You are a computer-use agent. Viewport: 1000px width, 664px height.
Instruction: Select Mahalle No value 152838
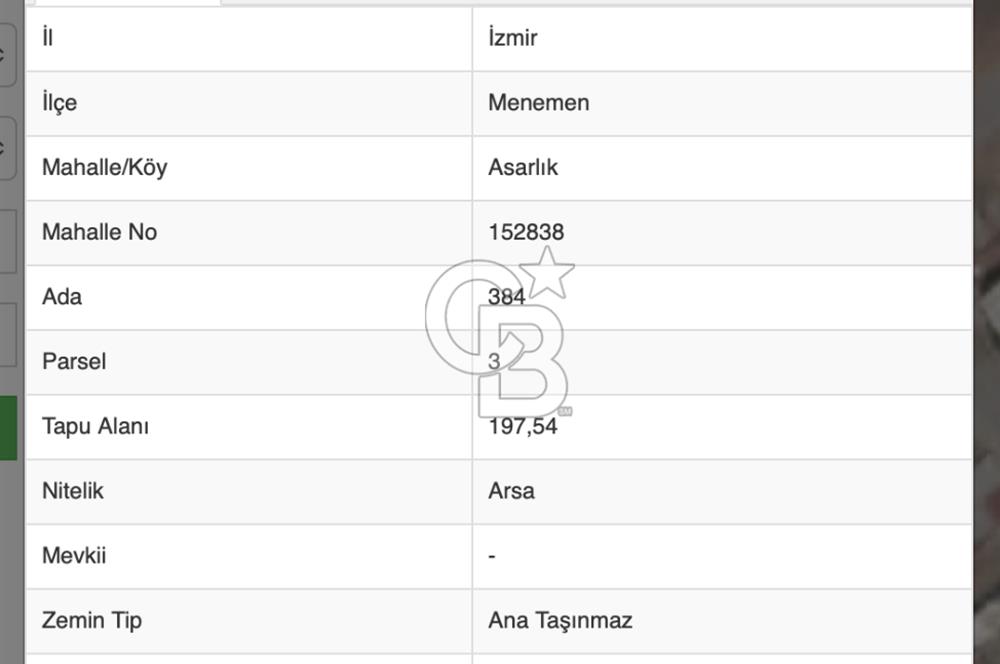coord(526,232)
